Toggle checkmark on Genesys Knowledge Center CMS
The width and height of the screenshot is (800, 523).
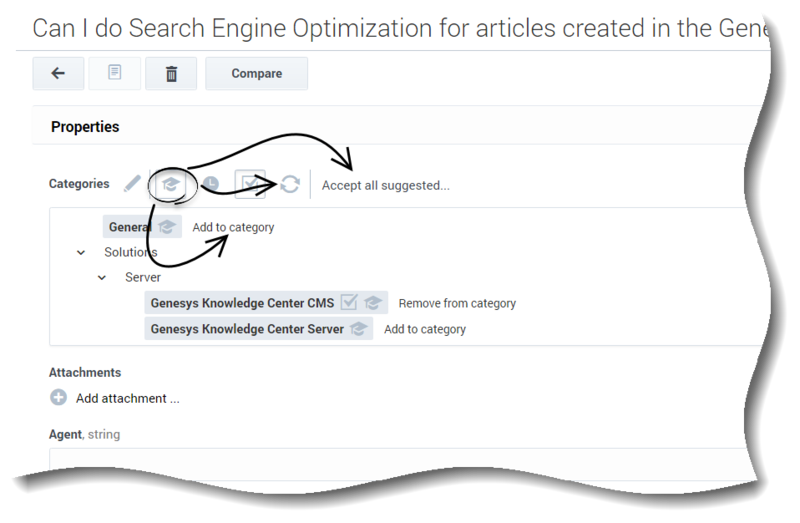coord(349,302)
